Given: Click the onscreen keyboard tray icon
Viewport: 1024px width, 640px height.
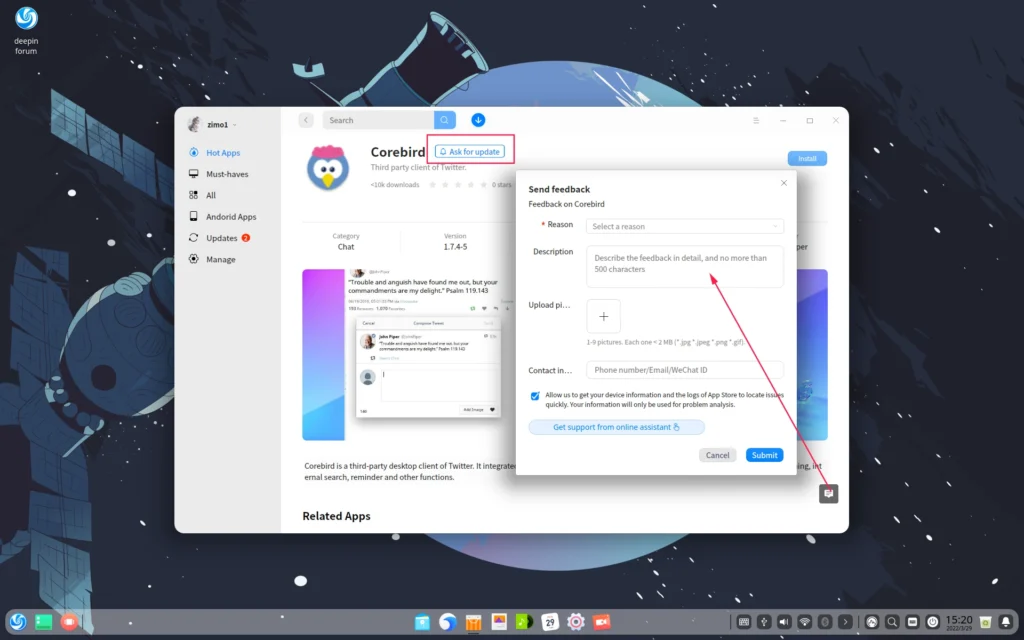Looking at the screenshot, I should pyautogui.click(x=744, y=622).
